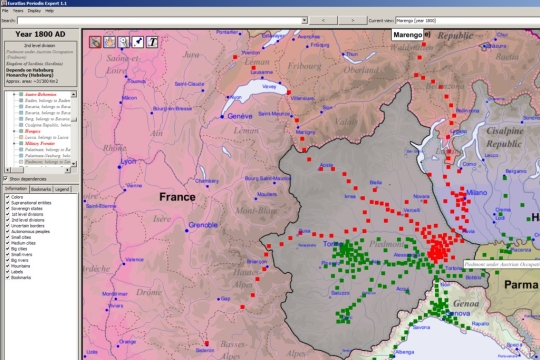Image resolution: width=540 pixels, height=360 pixels.
Task: Select the pointer selection tool on map
Action: click(95, 42)
